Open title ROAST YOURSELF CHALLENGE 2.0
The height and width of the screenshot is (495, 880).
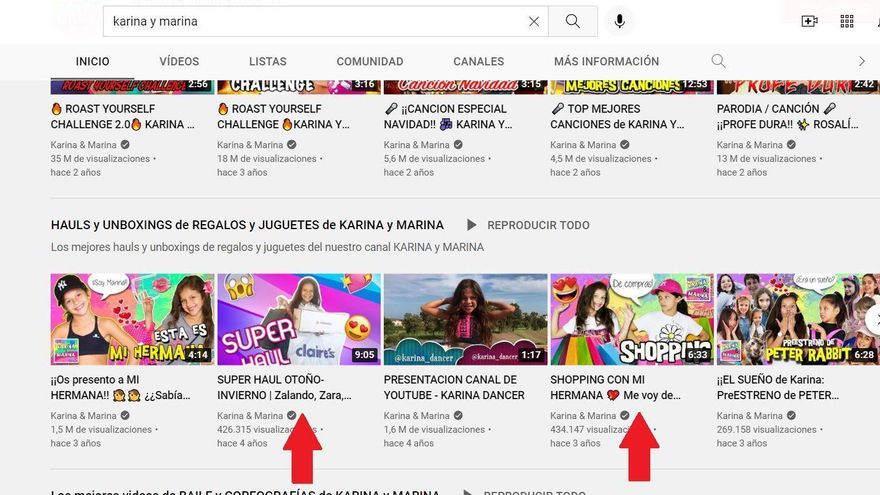click(x=122, y=116)
